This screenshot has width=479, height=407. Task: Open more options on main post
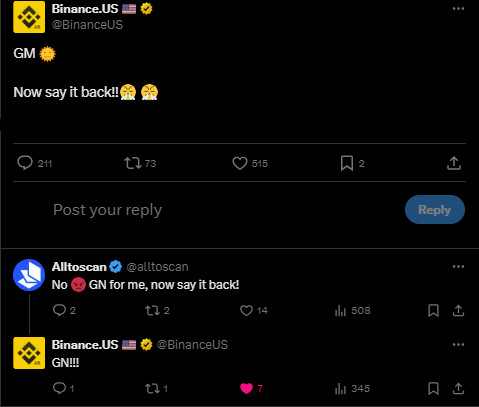coord(458,9)
